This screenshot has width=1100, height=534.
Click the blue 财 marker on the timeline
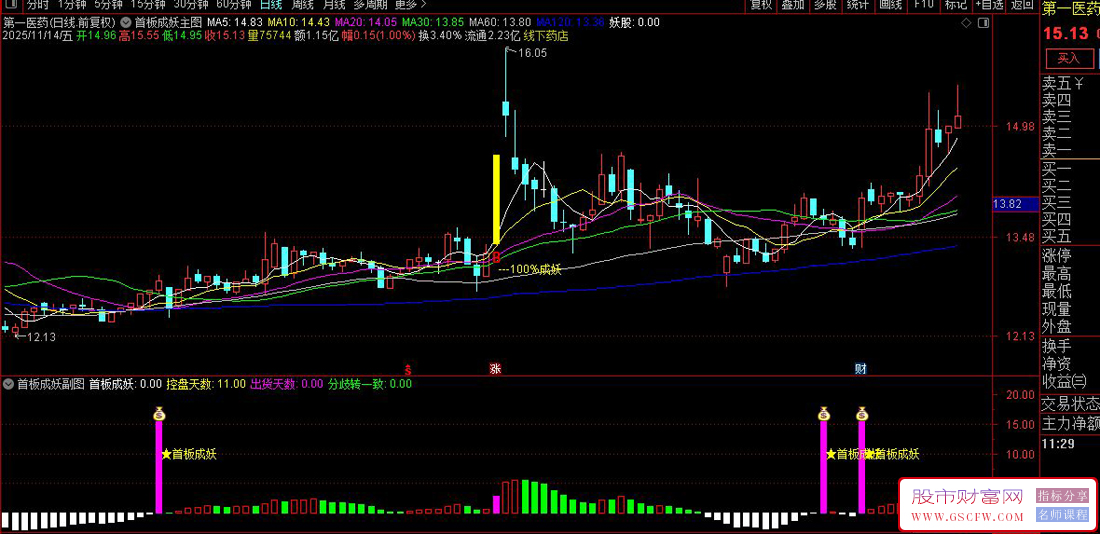coord(860,368)
